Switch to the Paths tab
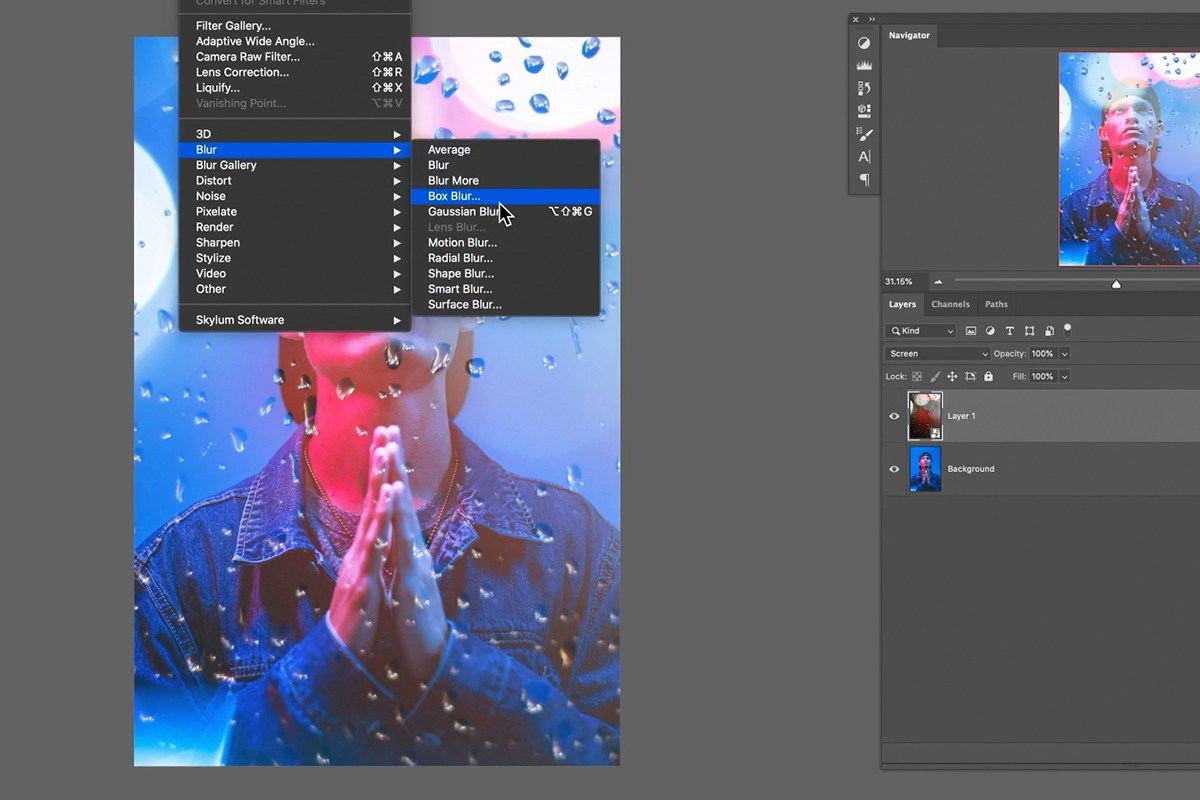 click(996, 305)
